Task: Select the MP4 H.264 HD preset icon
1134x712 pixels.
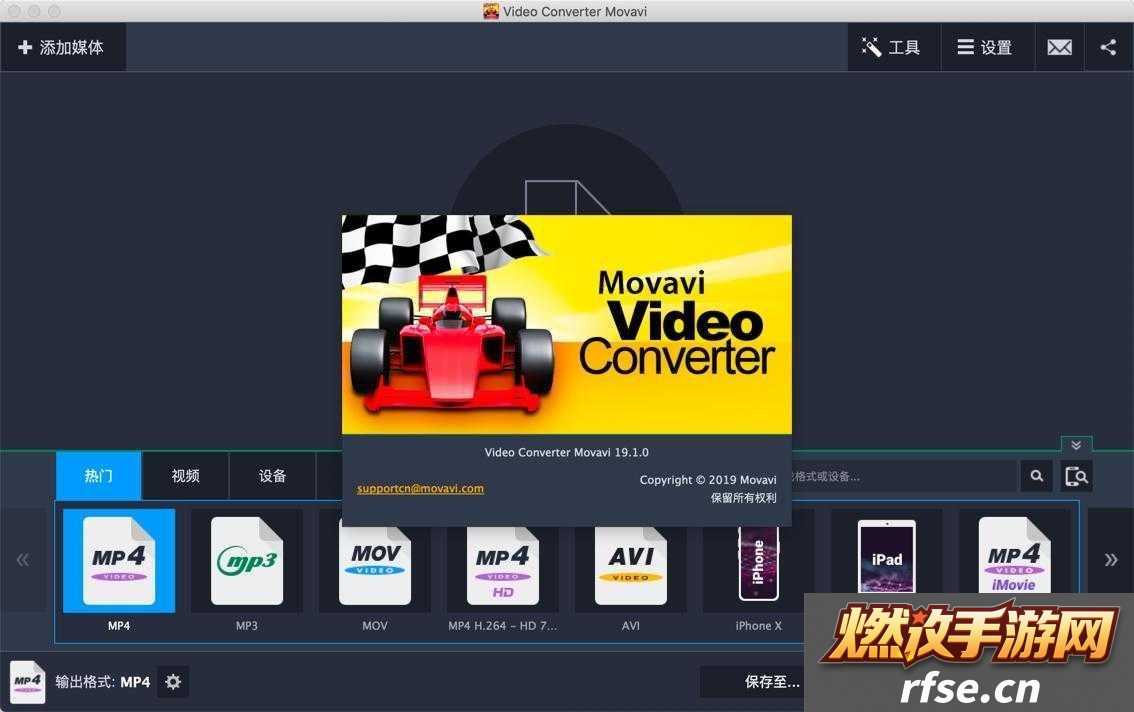Action: point(503,564)
